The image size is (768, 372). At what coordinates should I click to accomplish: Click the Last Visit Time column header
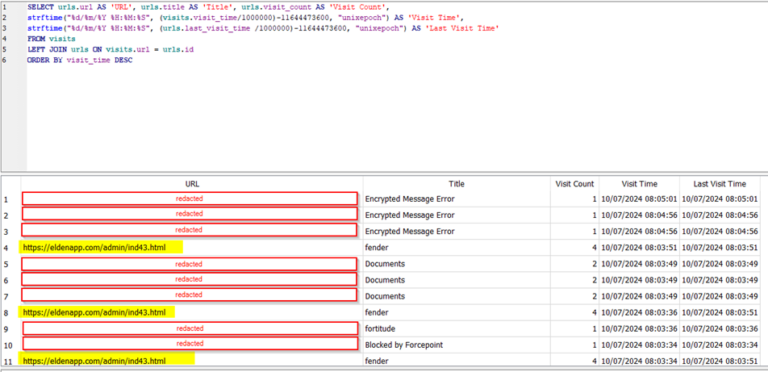(720, 184)
